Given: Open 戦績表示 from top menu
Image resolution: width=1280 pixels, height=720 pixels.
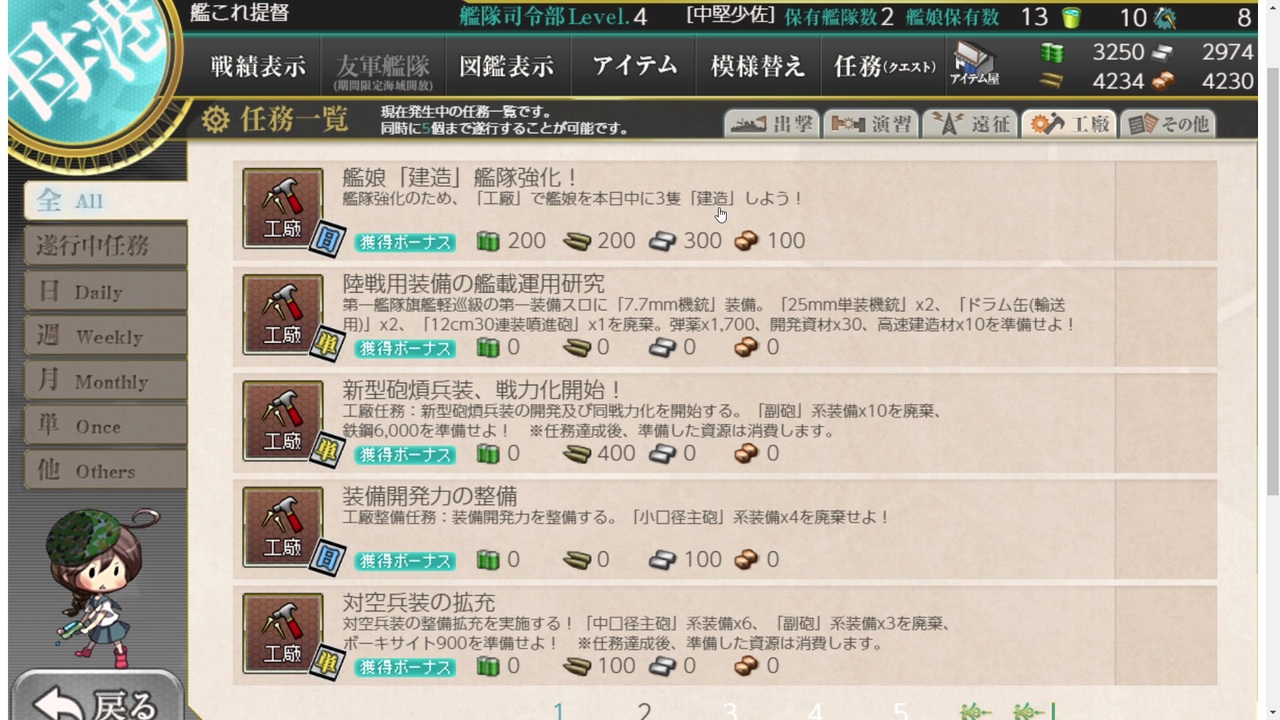Looking at the screenshot, I should click(258, 67).
